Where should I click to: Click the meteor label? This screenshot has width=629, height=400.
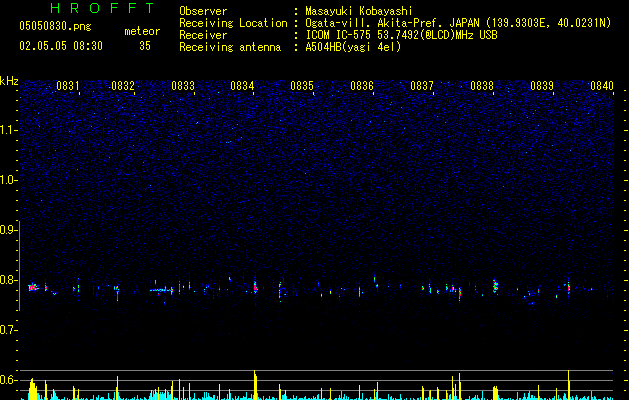point(142,31)
